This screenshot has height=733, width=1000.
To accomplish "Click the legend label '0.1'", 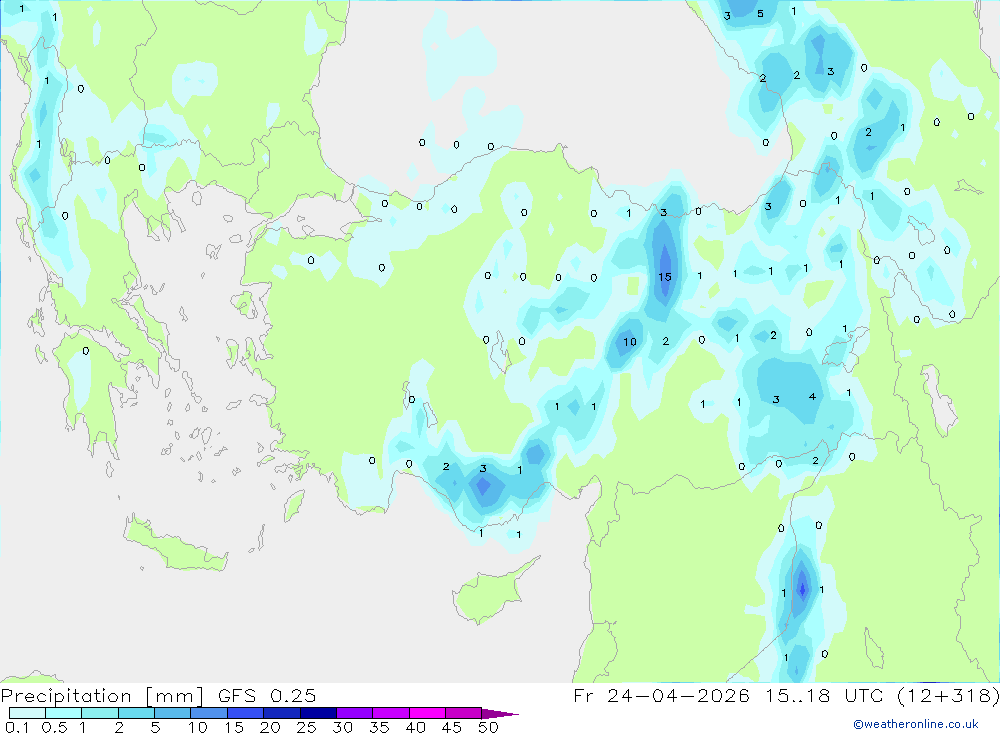I will pyautogui.click(x=17, y=727).
